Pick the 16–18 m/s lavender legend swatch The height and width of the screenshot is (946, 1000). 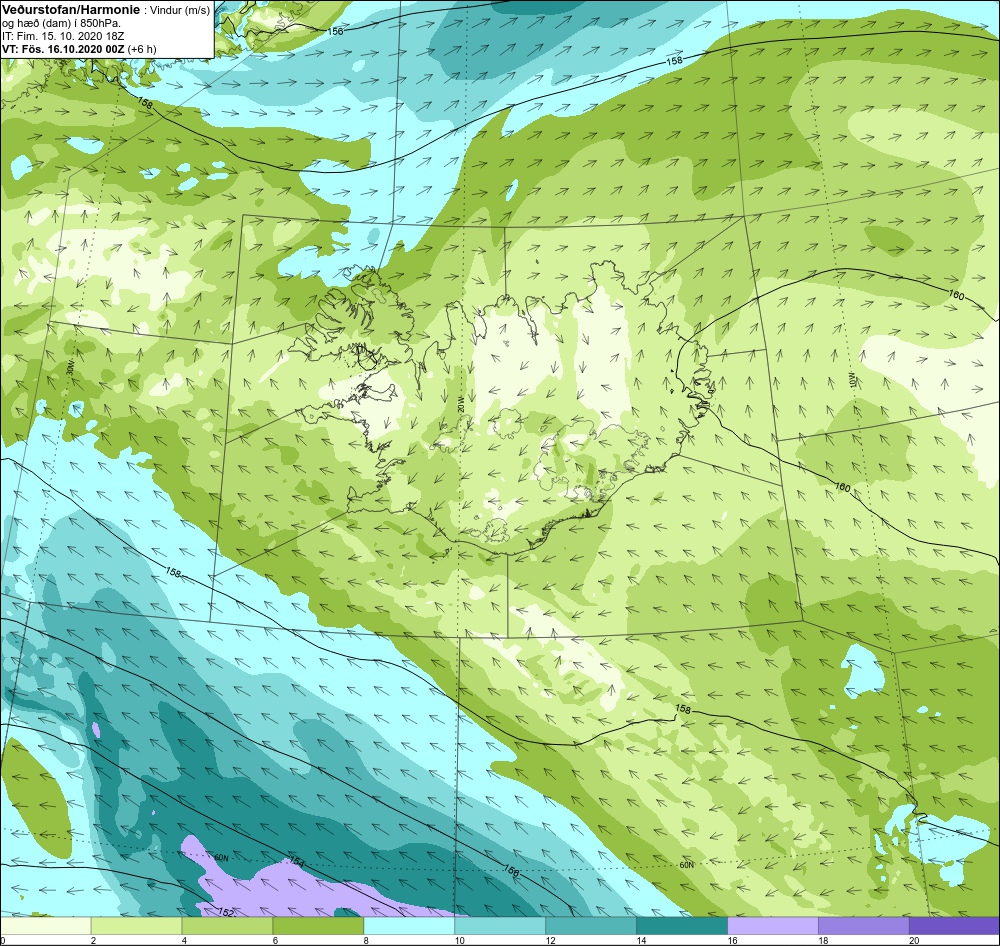click(772, 925)
